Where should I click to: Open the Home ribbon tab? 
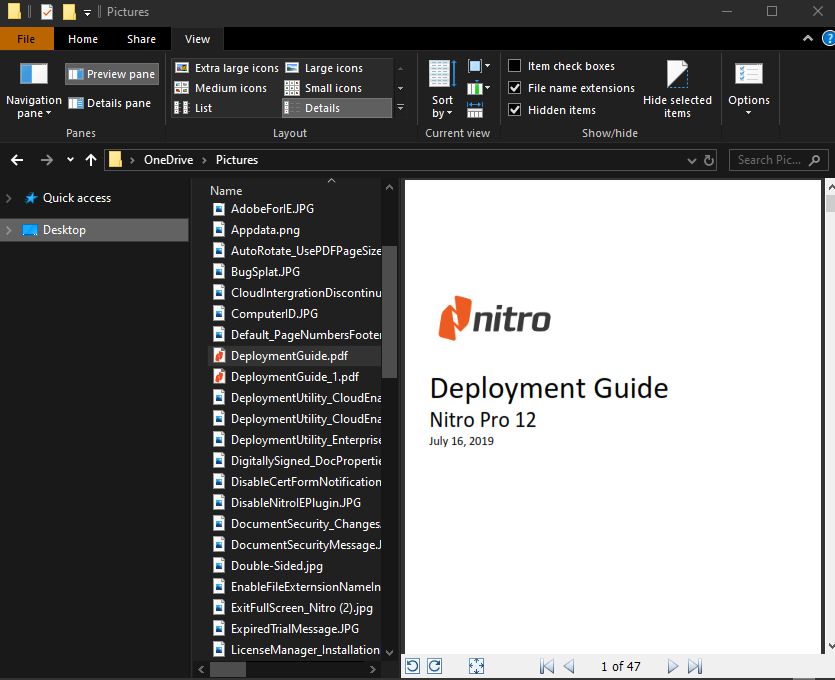click(x=83, y=39)
